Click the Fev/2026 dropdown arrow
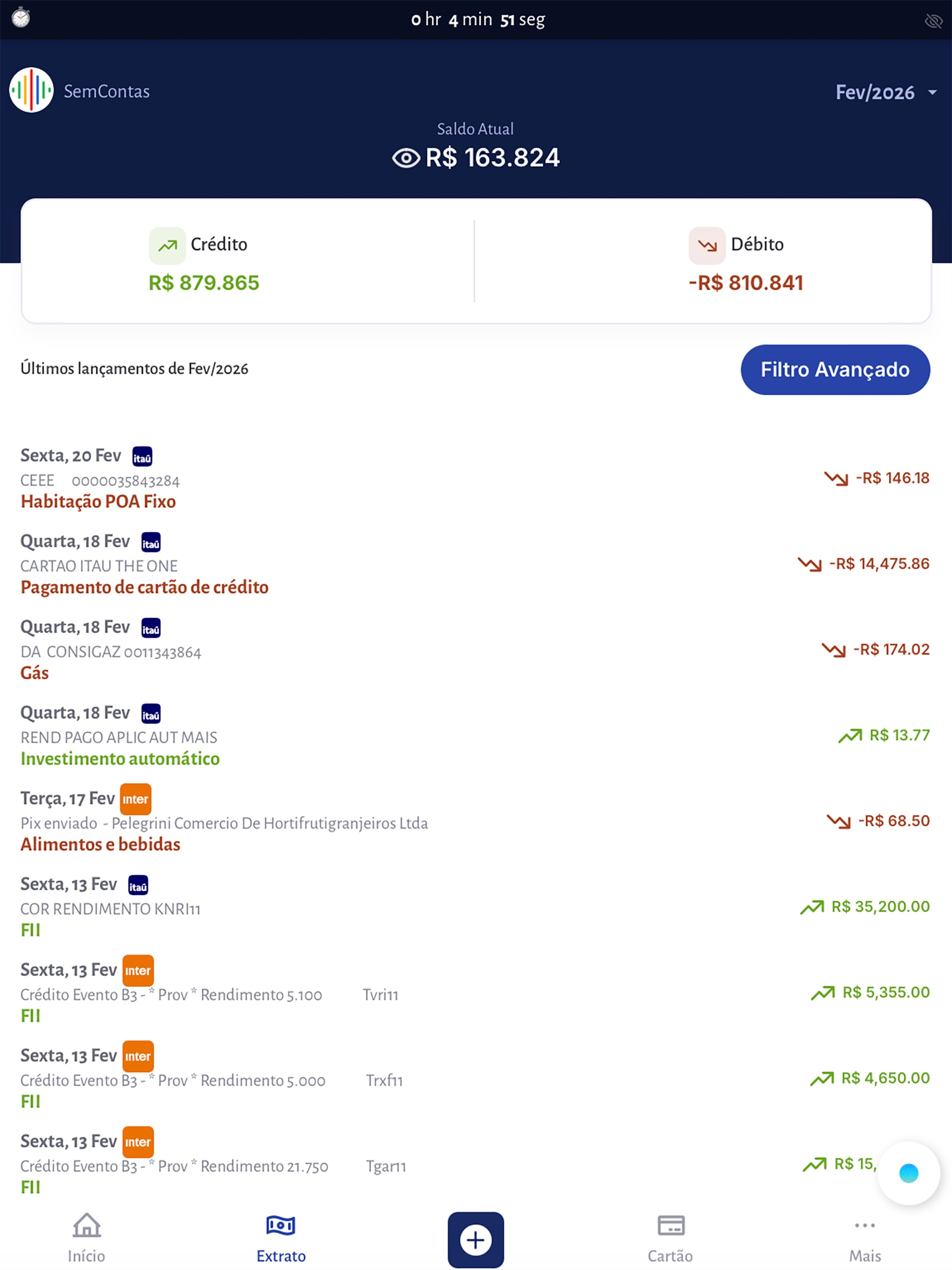 coord(933,92)
